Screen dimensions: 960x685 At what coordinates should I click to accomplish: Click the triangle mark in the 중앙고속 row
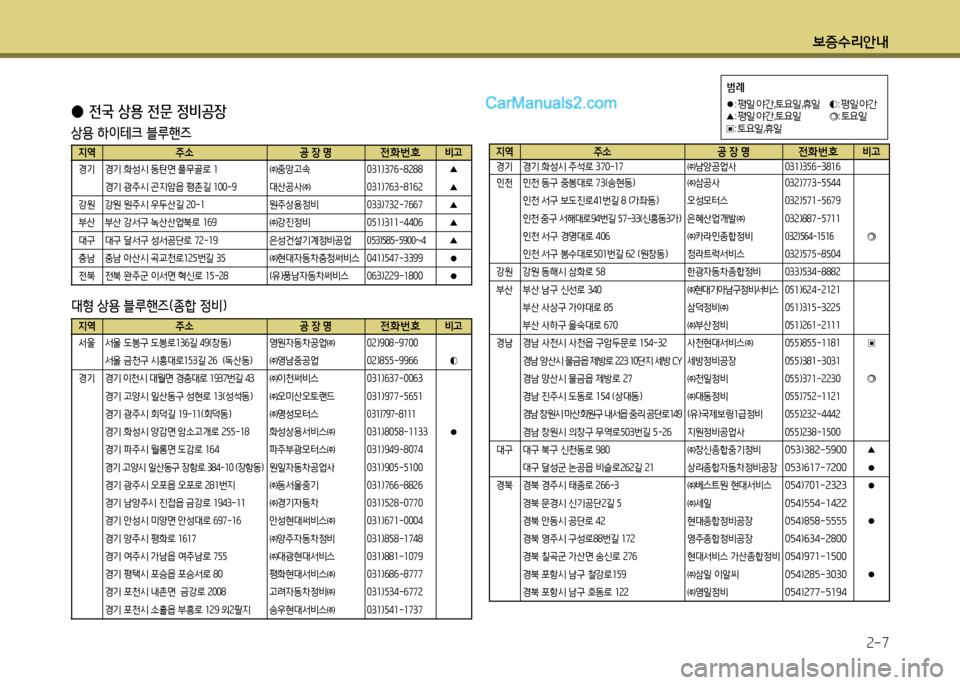[x=454, y=169]
